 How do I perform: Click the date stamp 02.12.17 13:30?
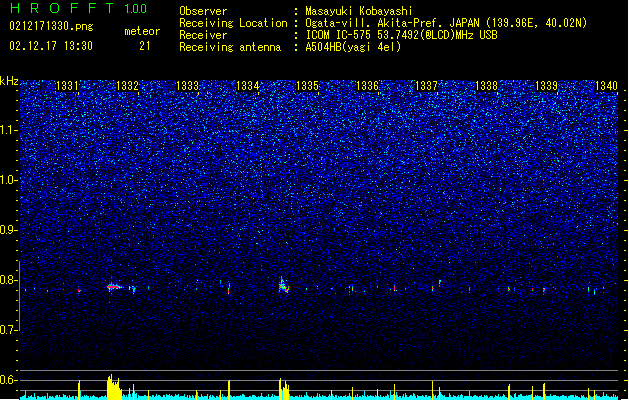coord(51,46)
